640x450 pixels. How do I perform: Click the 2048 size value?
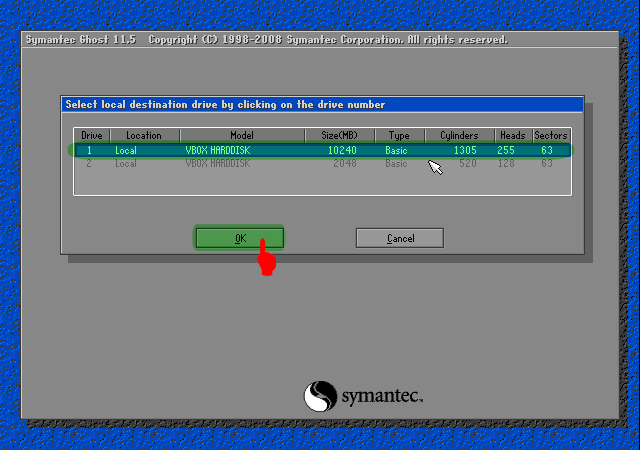coord(345,164)
